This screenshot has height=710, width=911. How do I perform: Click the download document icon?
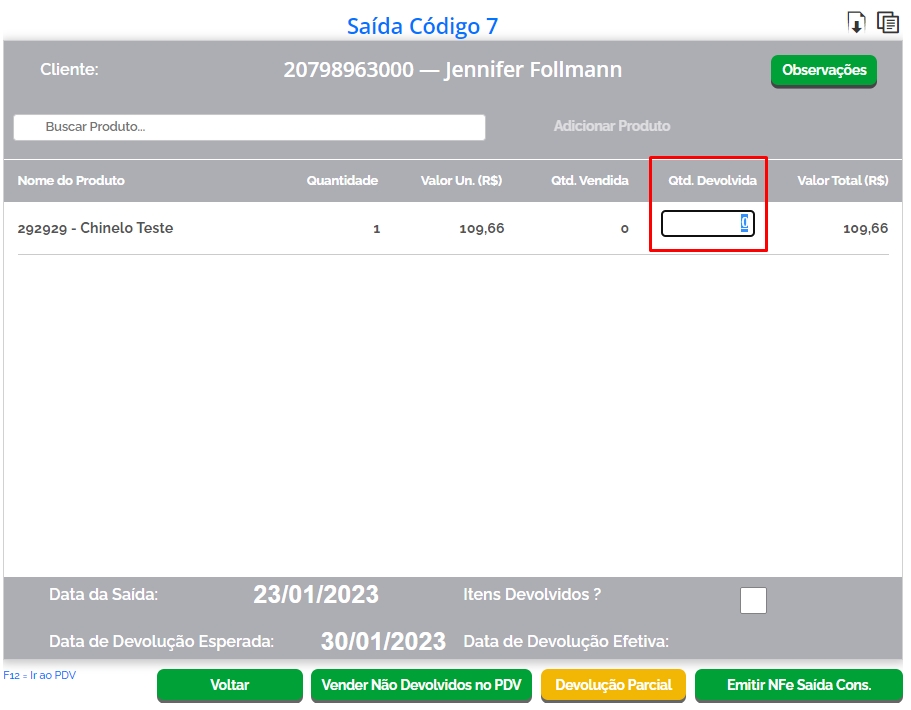pyautogui.click(x=856, y=22)
